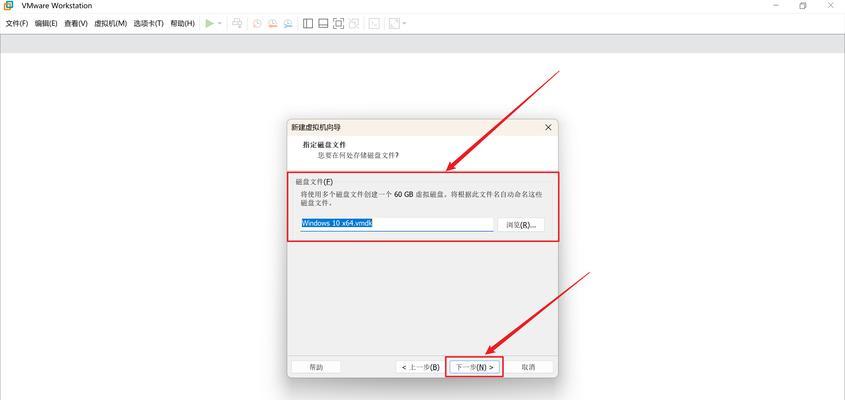Click the take snapshot clock icon
The width and height of the screenshot is (845, 400).
point(258,23)
